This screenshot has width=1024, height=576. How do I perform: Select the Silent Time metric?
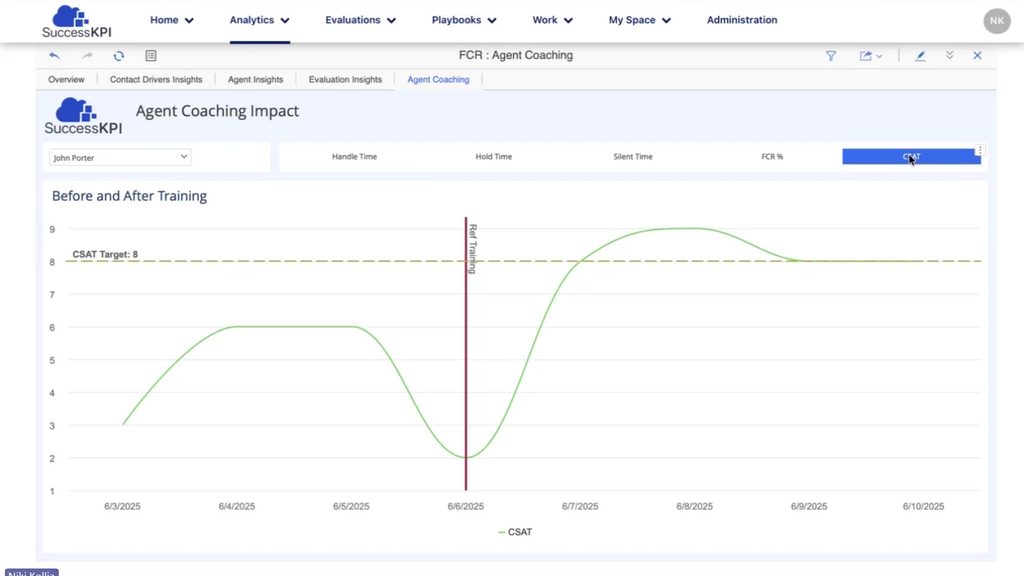(633, 157)
